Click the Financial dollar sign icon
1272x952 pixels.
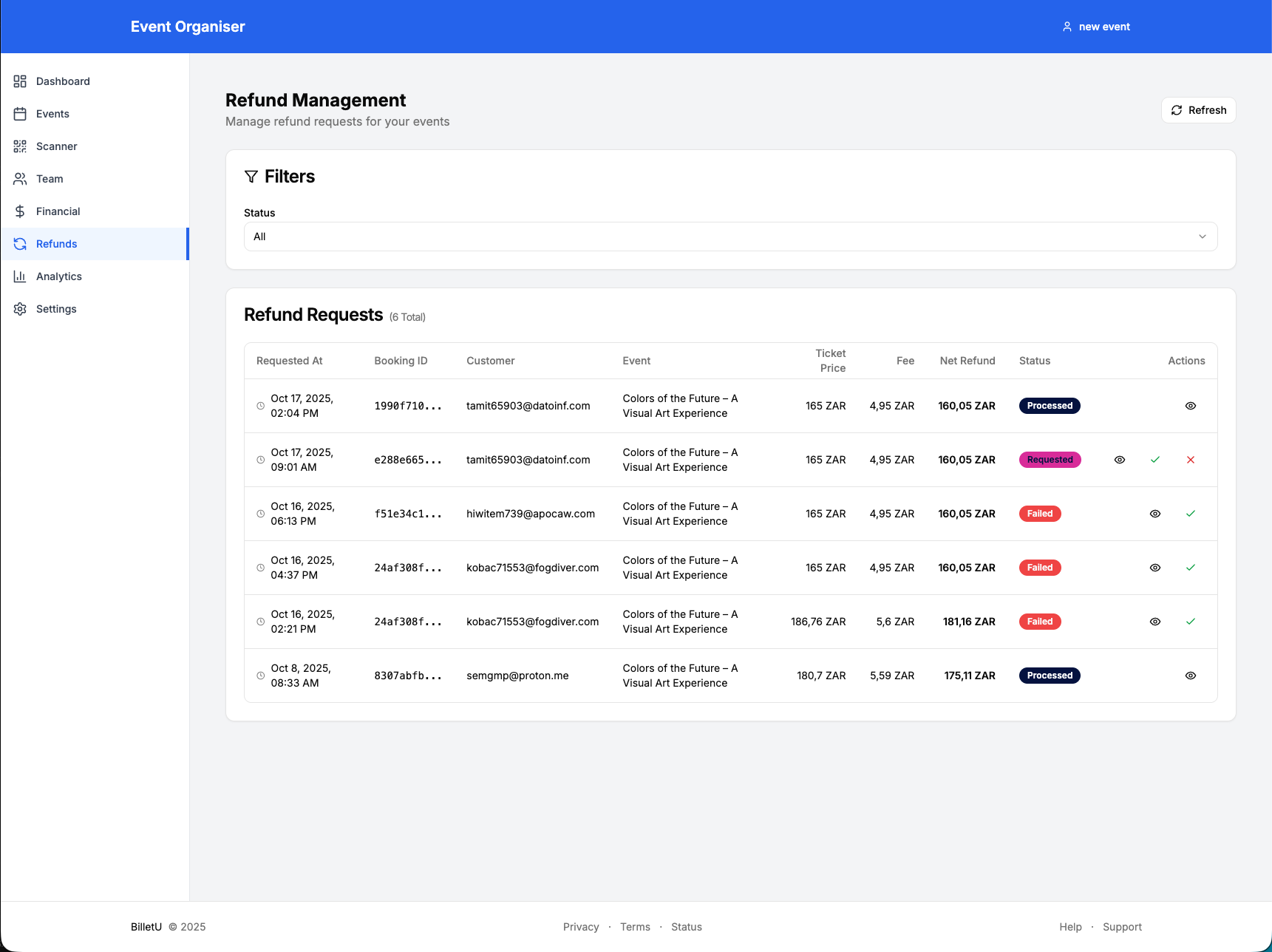tap(20, 211)
